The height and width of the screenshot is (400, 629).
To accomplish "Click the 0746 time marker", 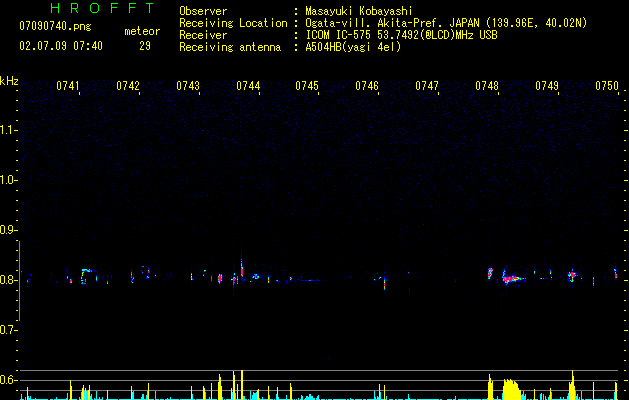I will tap(367, 86).
